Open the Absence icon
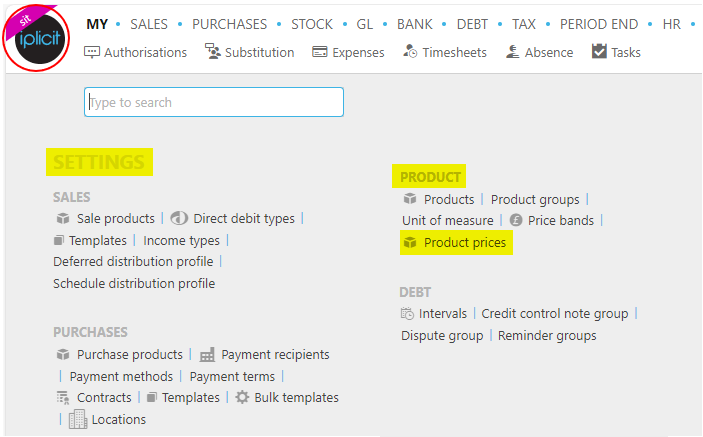Viewport: 703px width, 437px height. pyautogui.click(x=512, y=52)
